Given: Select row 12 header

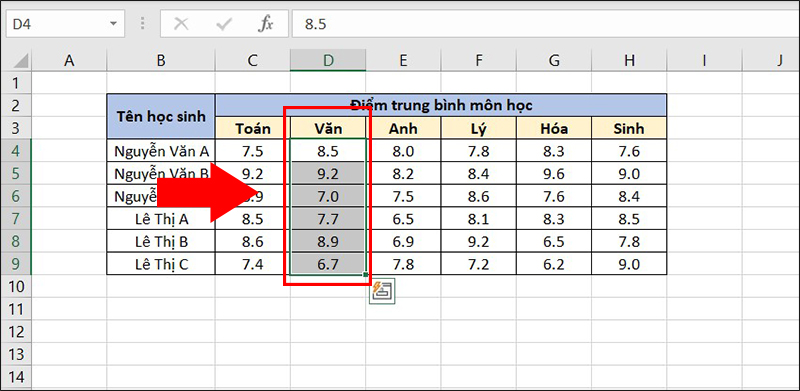Looking at the screenshot, I should [x=16, y=332].
